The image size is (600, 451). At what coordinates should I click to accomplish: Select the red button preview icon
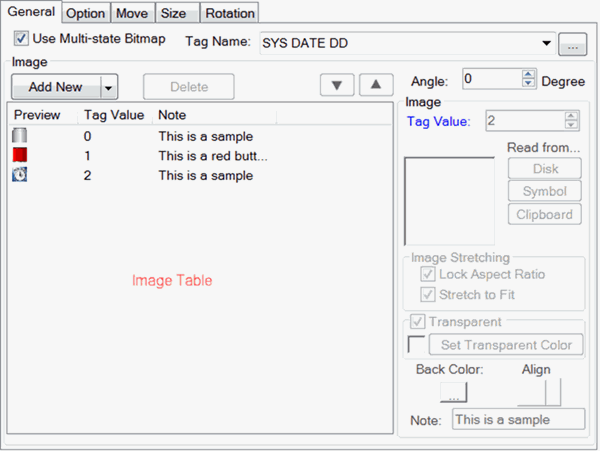(19, 155)
